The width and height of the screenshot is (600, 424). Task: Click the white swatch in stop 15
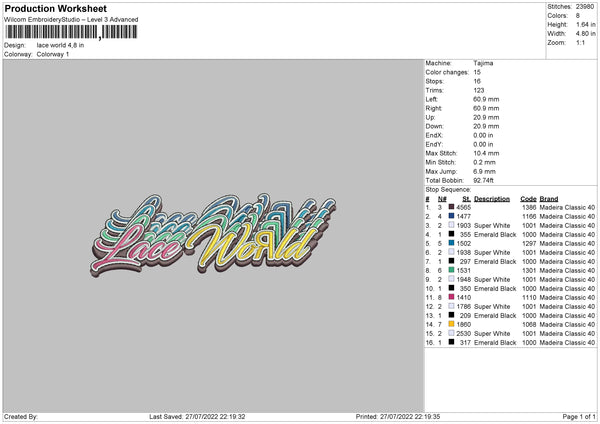tap(454, 334)
